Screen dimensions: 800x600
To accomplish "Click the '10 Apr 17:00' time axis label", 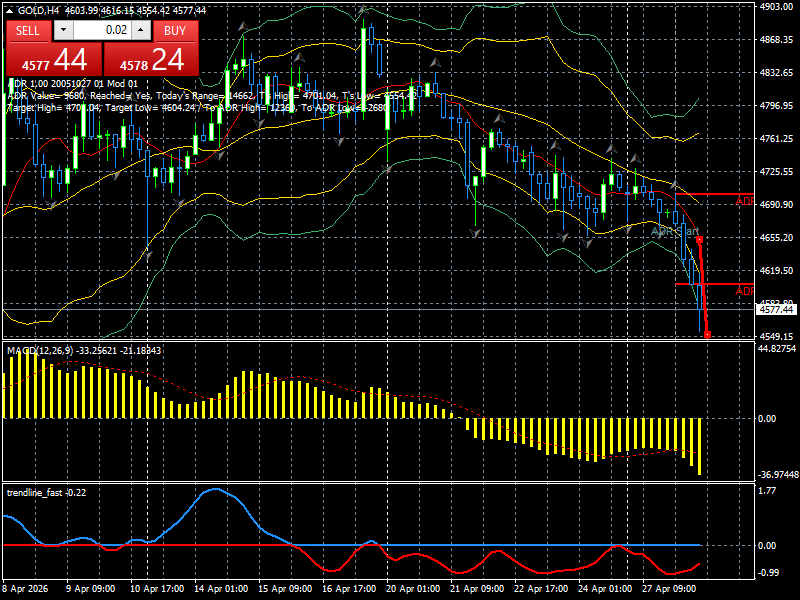I will coord(157,589).
